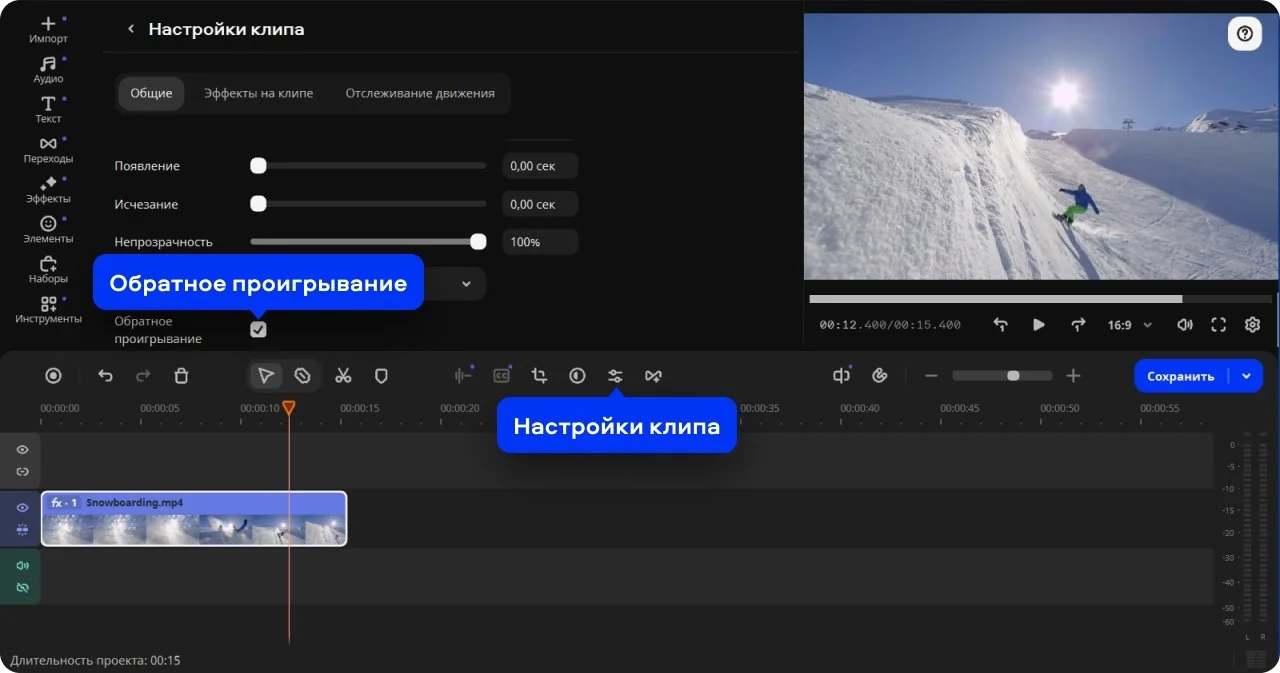Click the preview playback progress bar

tap(1040, 299)
